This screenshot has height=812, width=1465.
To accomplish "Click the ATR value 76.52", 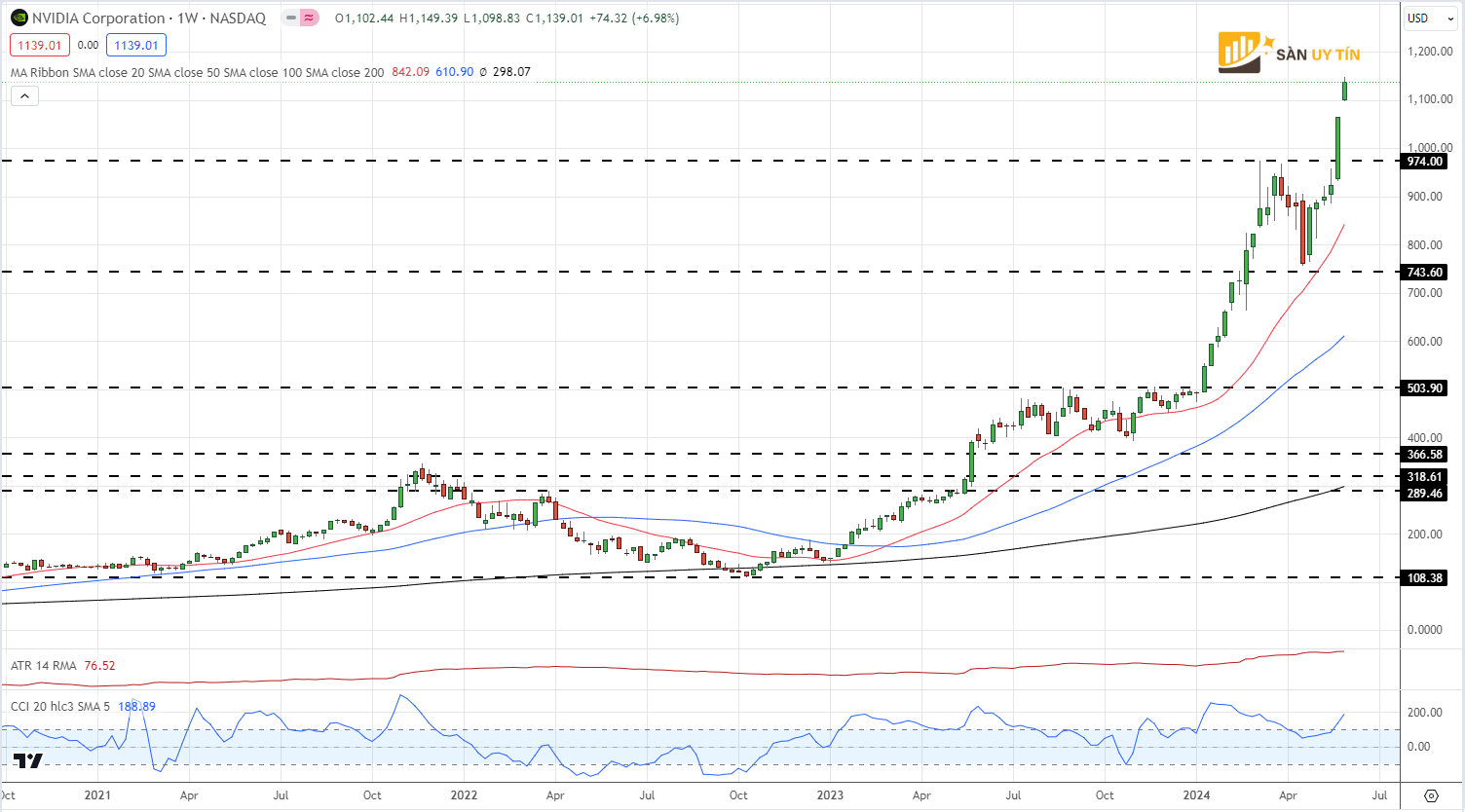I will click(x=99, y=666).
